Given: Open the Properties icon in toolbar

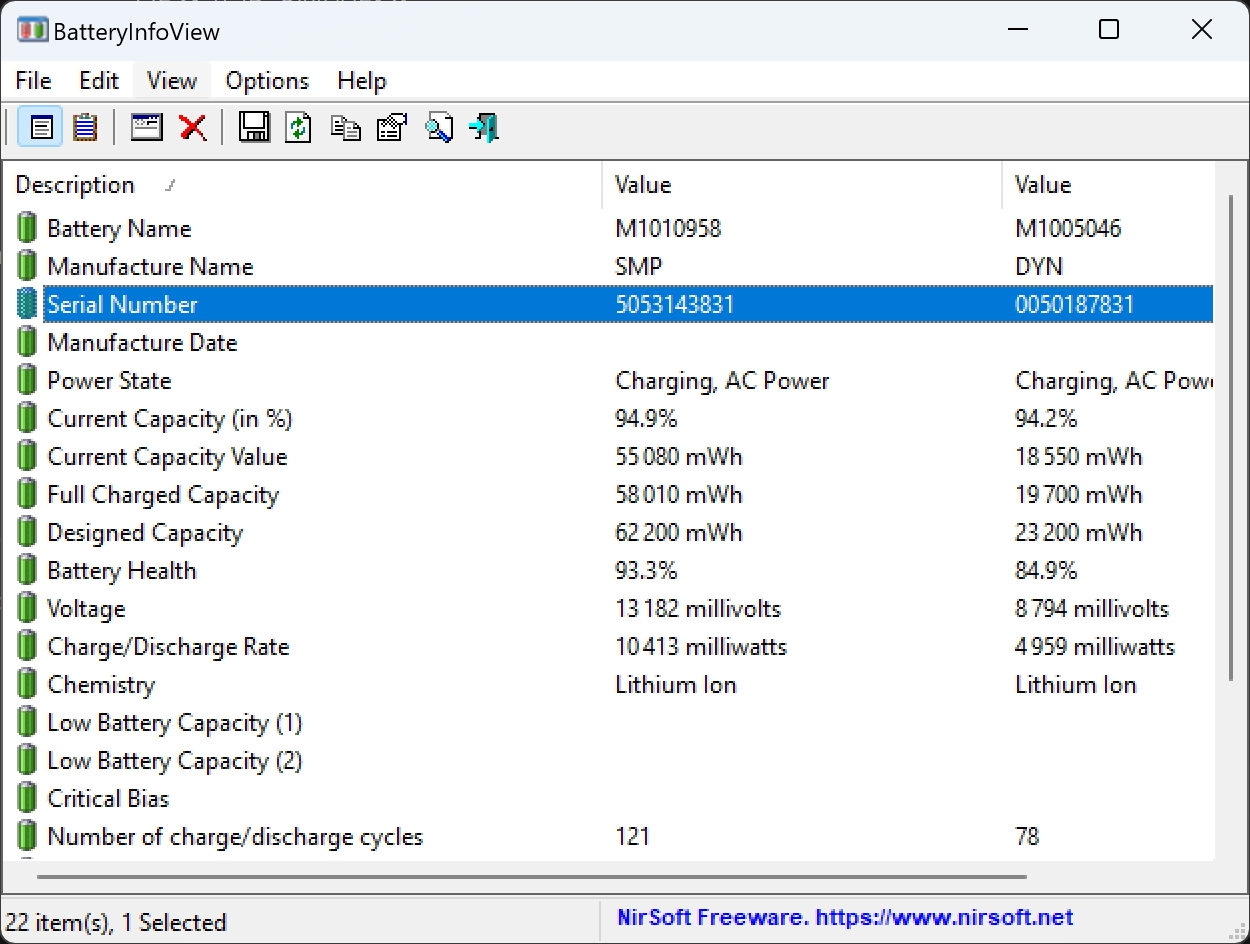Looking at the screenshot, I should coord(391,128).
